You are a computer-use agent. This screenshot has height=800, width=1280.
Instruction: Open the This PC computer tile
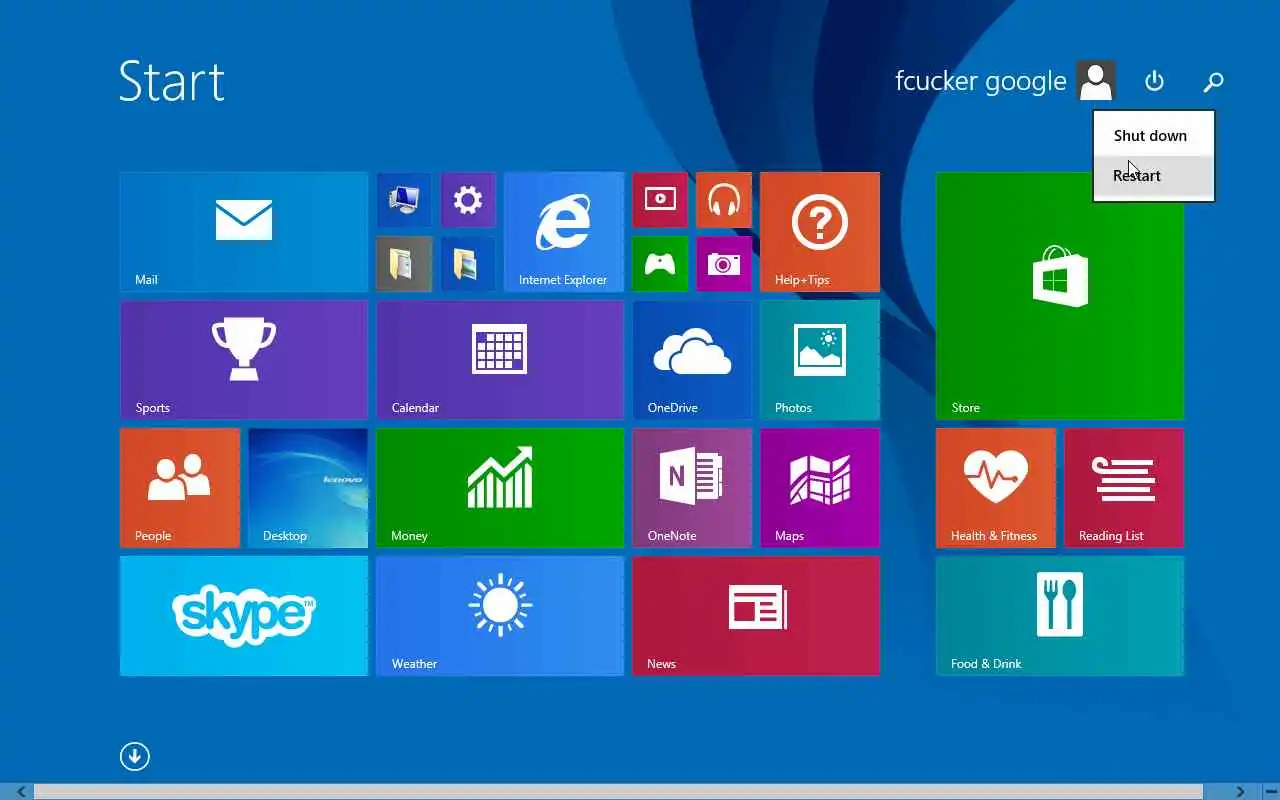(x=404, y=200)
